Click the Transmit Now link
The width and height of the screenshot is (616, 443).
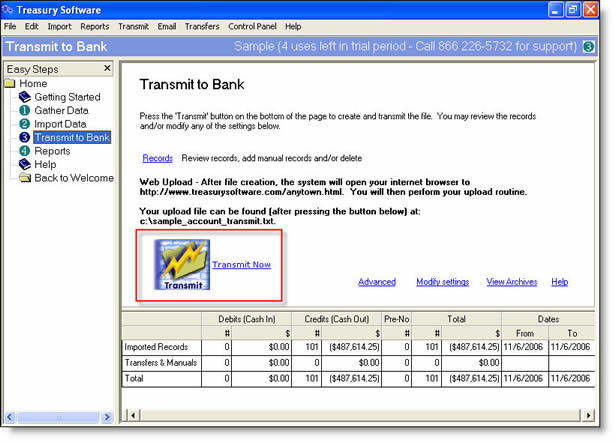pyautogui.click(x=242, y=265)
